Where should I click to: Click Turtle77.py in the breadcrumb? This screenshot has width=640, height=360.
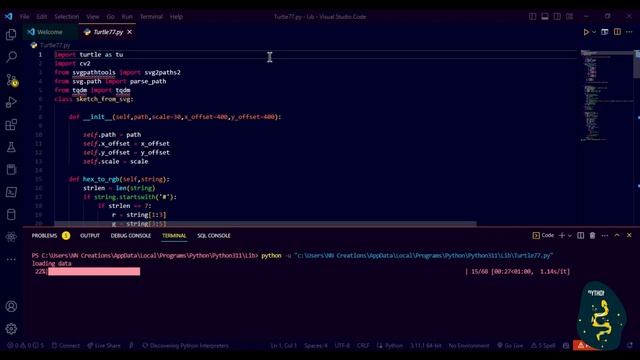tap(55, 45)
